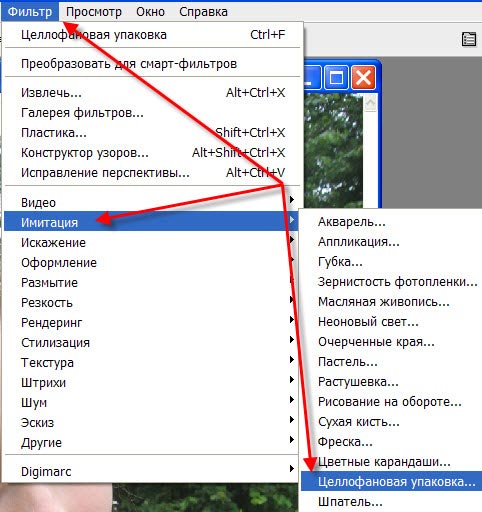The width and height of the screenshot is (482, 512).
Task: Open the Пластика... filter
Action: pos(153,133)
